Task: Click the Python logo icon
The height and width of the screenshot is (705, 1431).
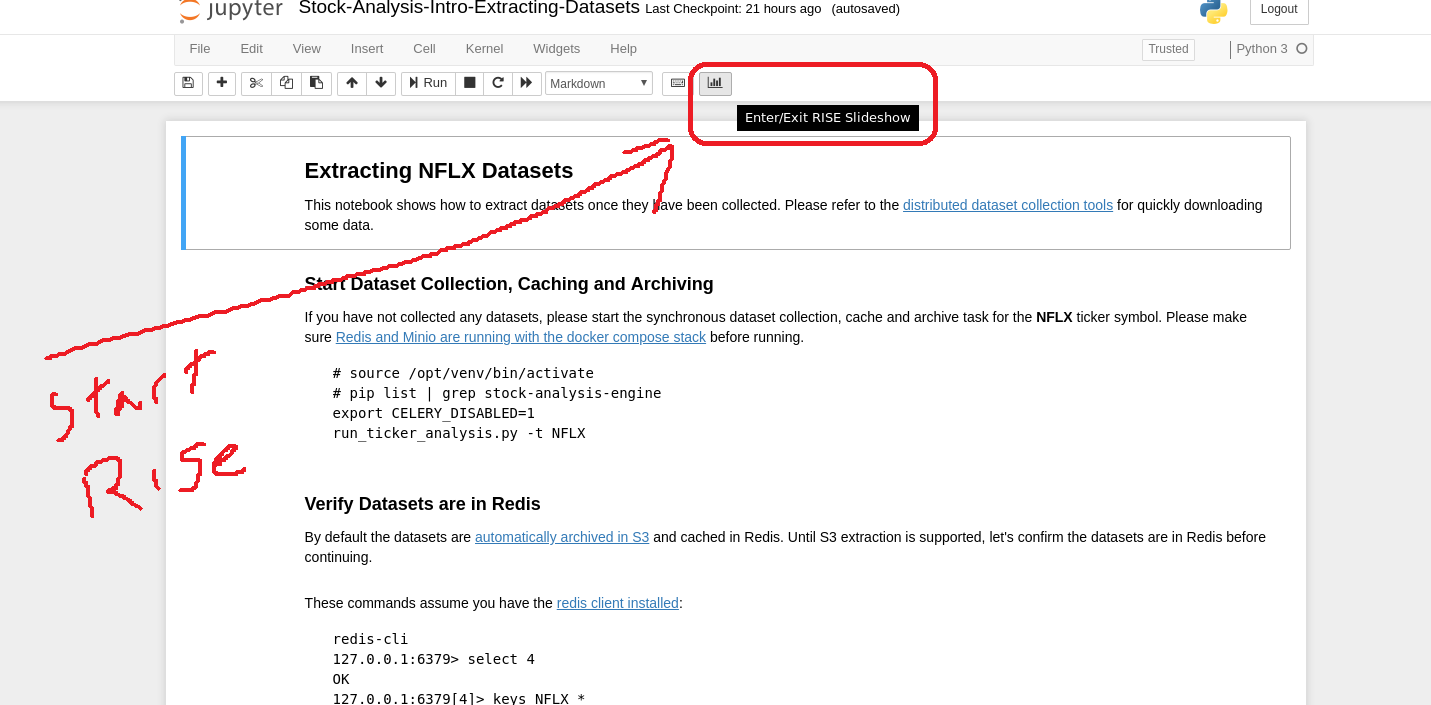Action: click(1213, 10)
